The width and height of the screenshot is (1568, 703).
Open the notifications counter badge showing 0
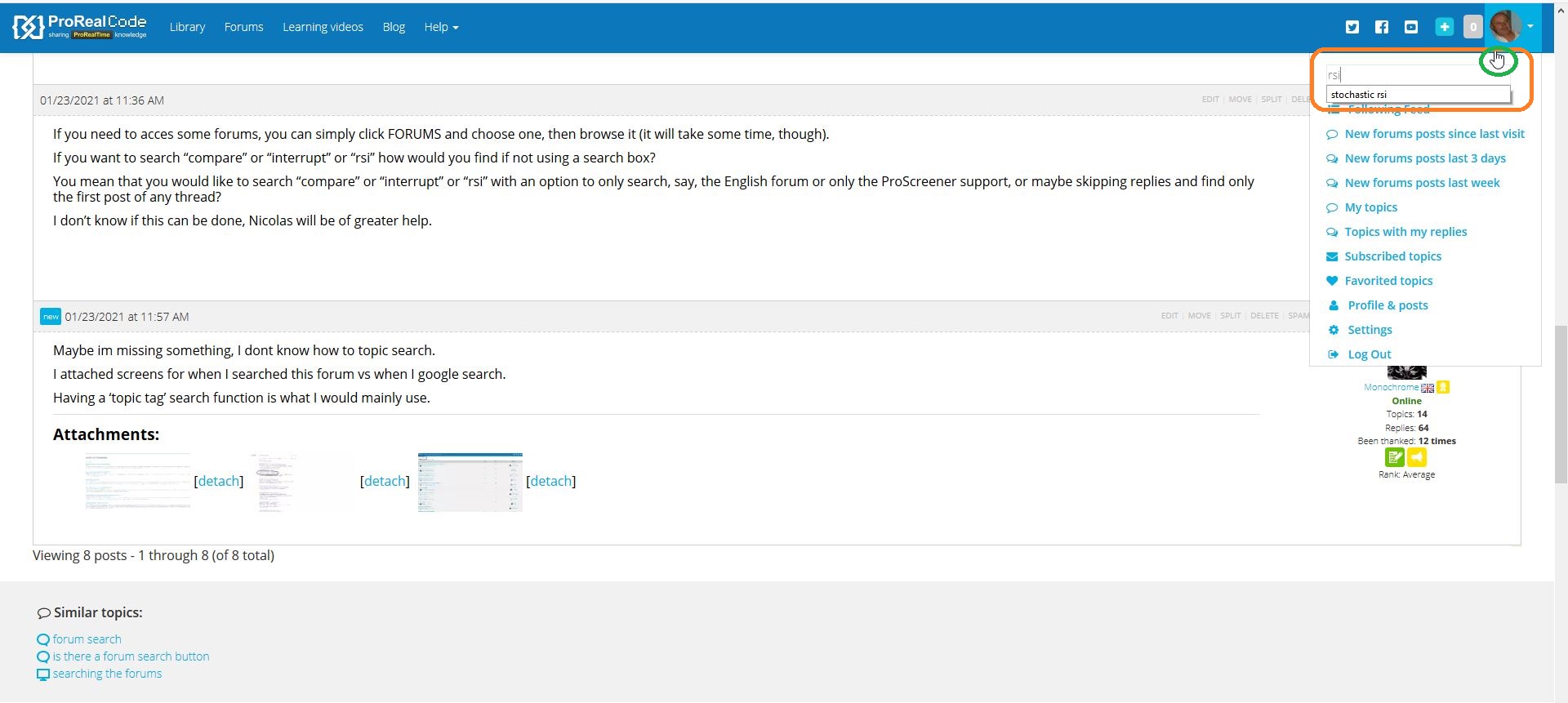tap(1472, 27)
